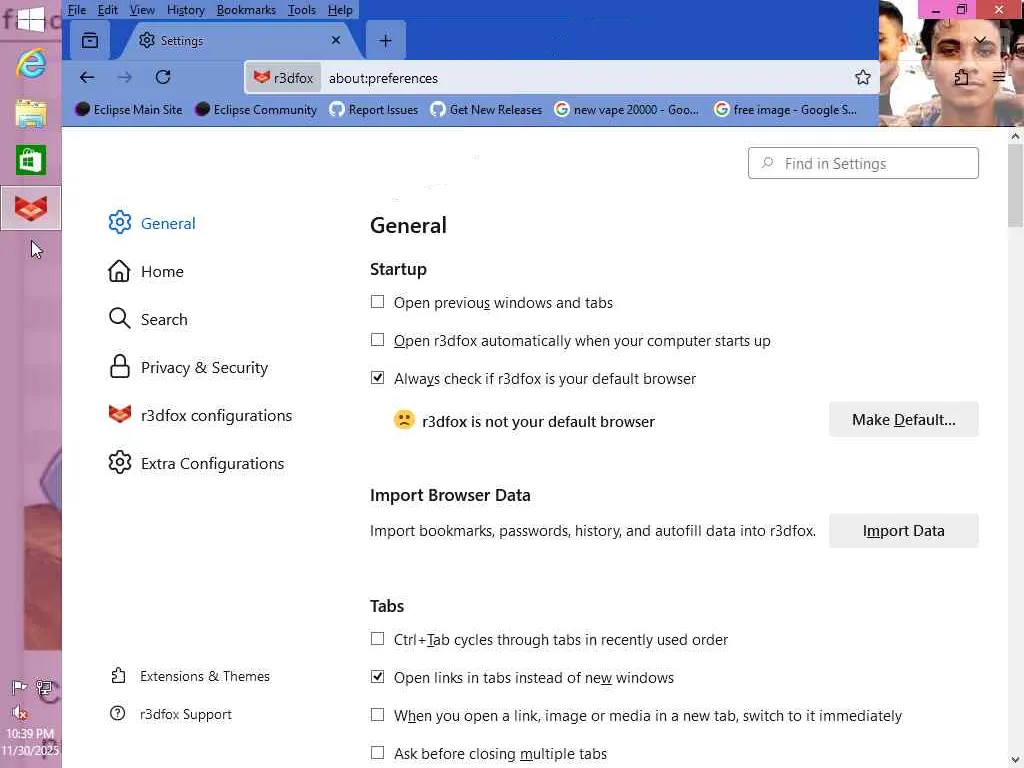Reload the current page
The image size is (1024, 768).
pyautogui.click(x=163, y=78)
